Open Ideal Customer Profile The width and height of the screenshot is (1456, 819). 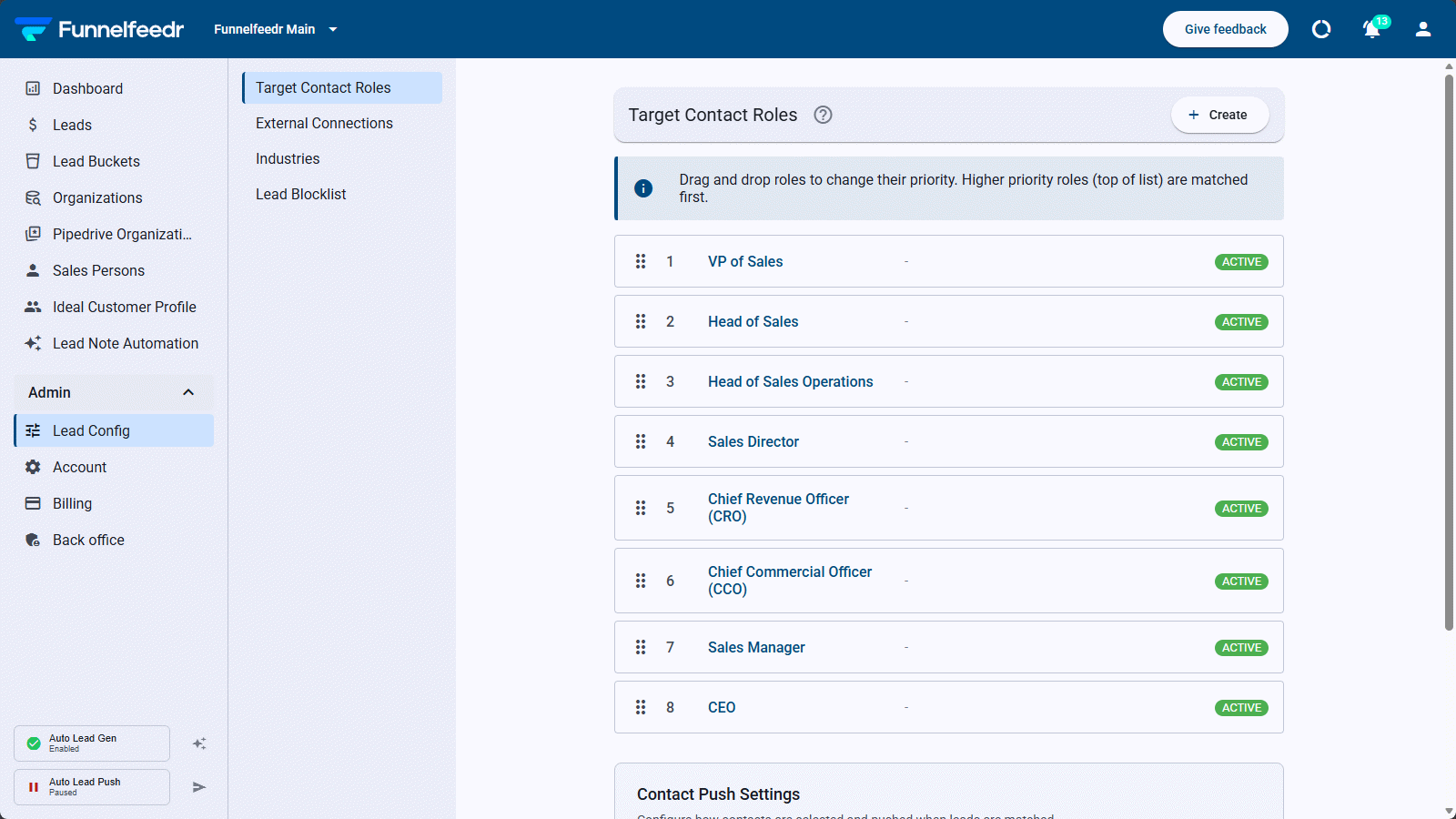[114, 307]
